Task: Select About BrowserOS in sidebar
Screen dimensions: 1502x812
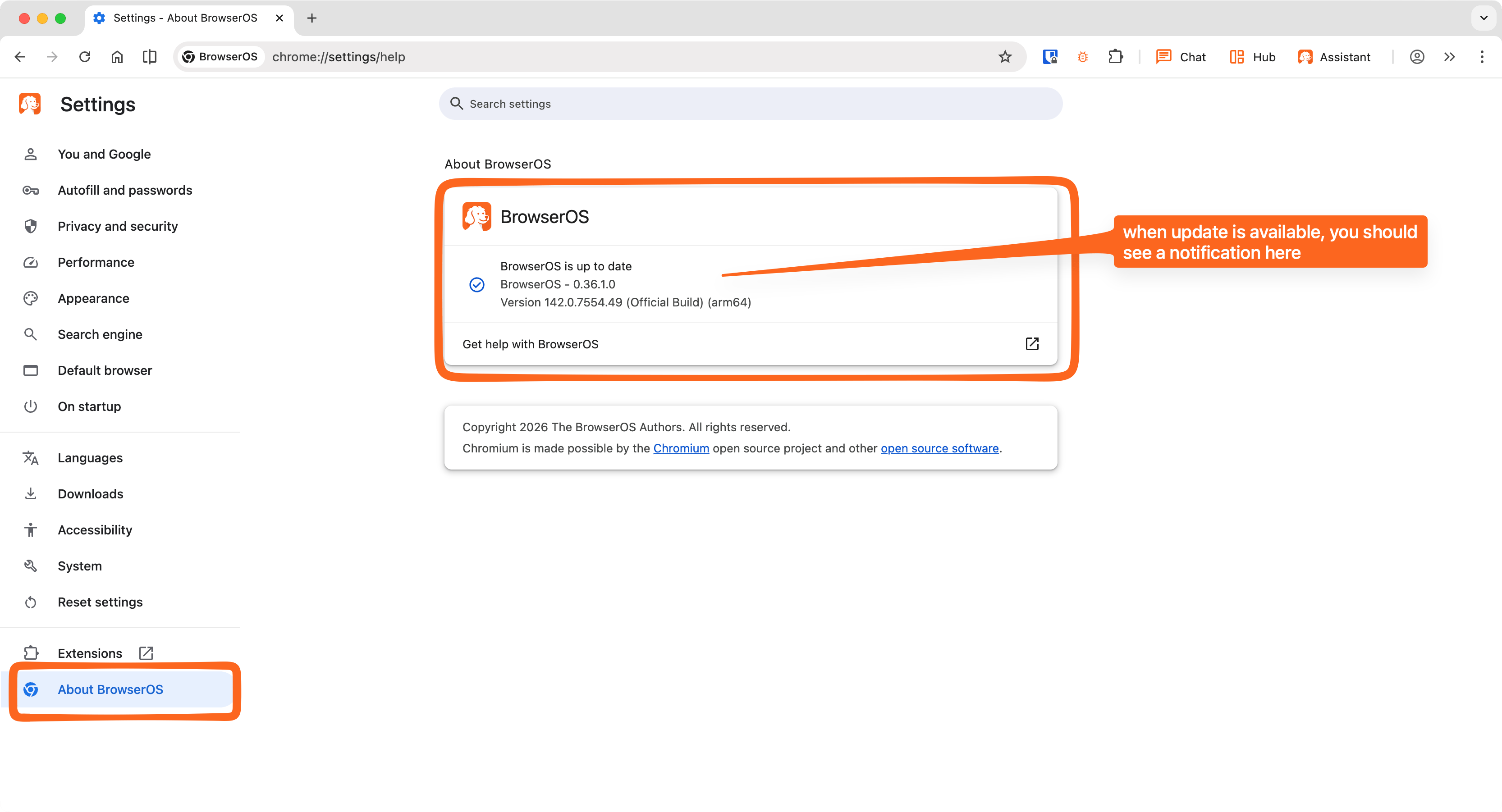Action: click(x=120, y=689)
